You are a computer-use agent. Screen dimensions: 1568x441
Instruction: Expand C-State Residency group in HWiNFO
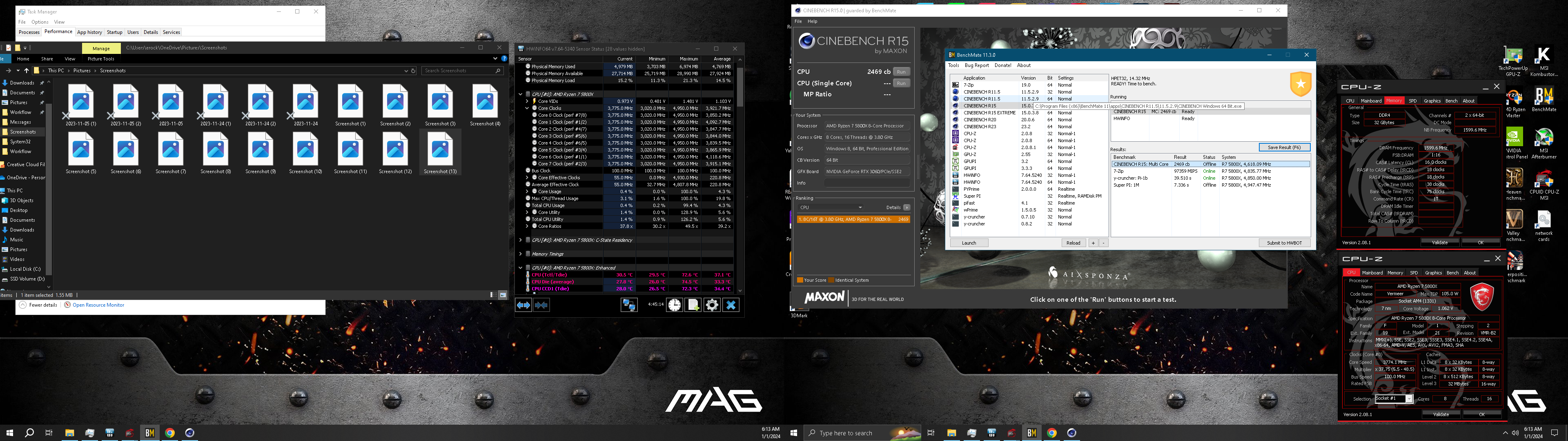pyautogui.click(x=521, y=240)
